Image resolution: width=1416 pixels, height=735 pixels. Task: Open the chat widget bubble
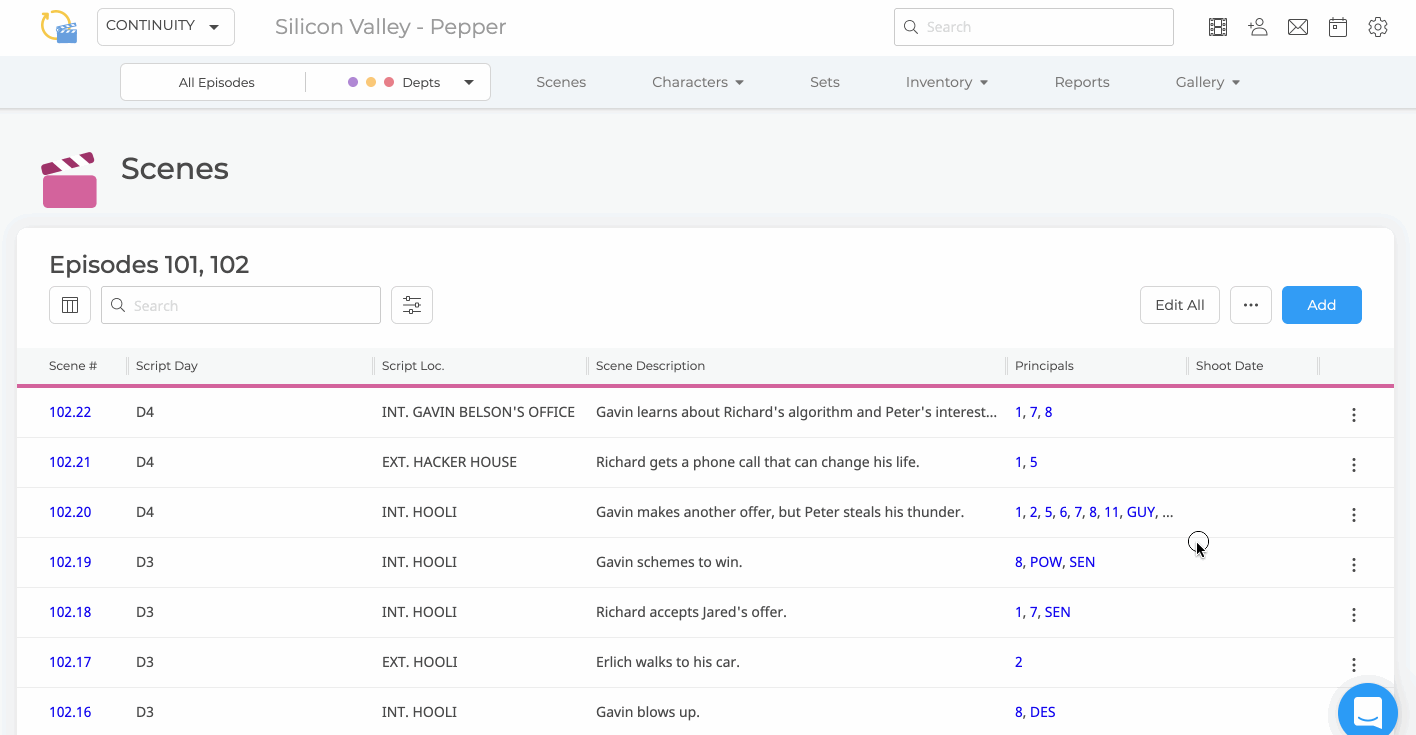click(x=1368, y=711)
